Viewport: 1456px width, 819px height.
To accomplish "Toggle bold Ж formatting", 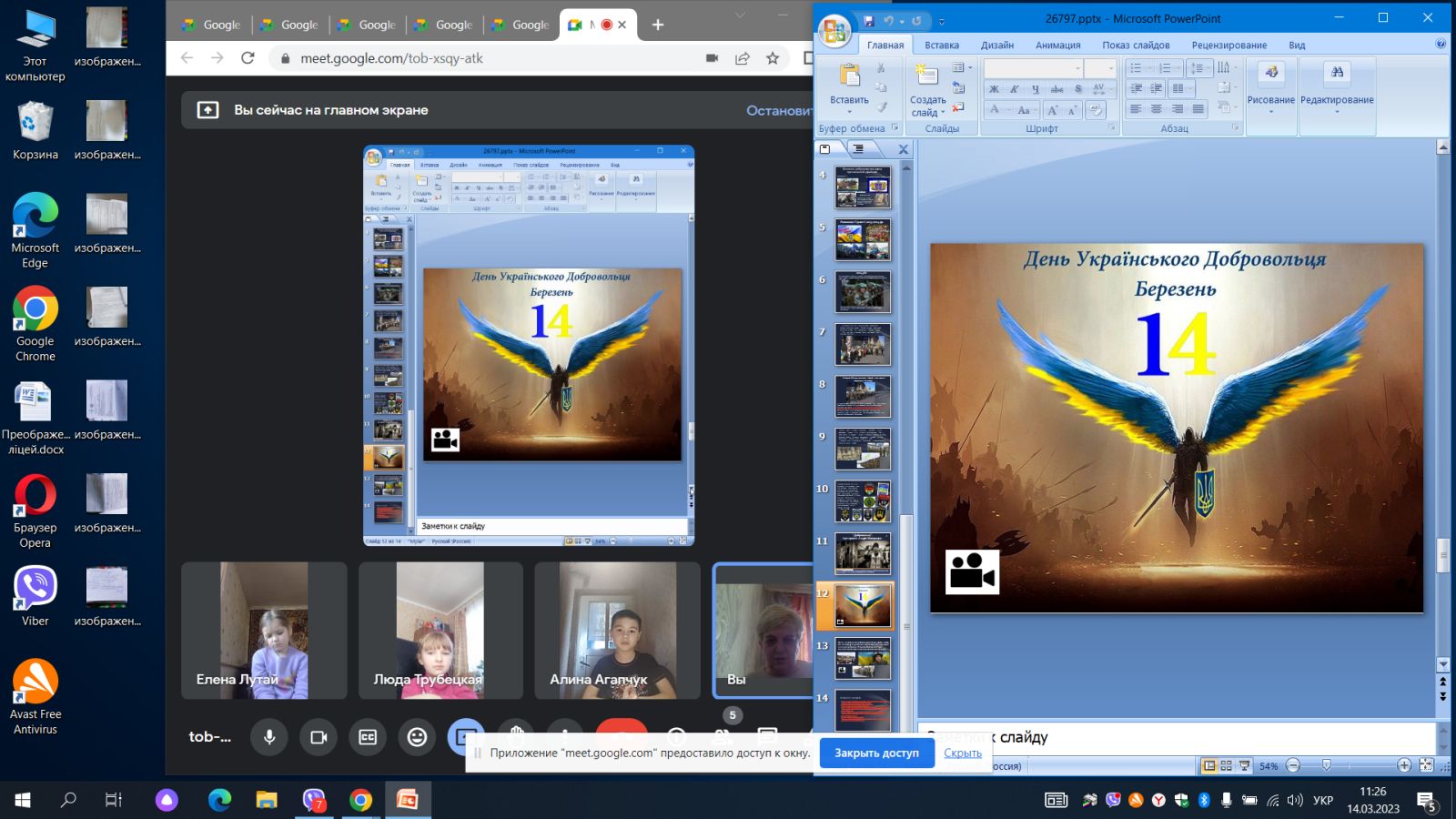I will click(994, 89).
